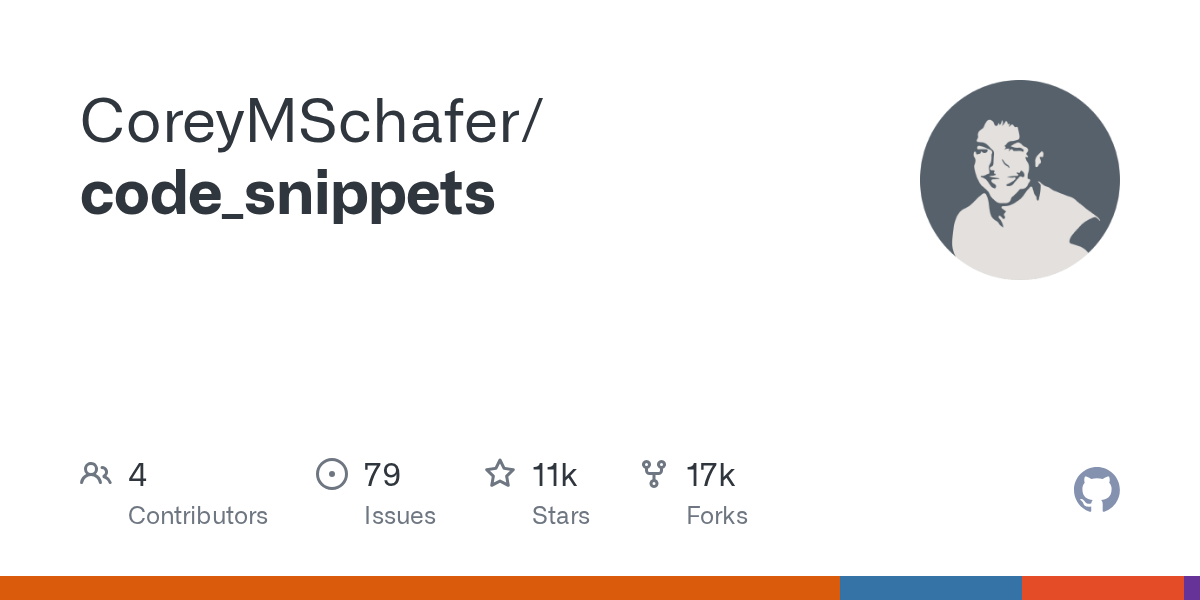Image resolution: width=1200 pixels, height=600 pixels.
Task: Click the Stars star icon
Action: tap(500, 473)
